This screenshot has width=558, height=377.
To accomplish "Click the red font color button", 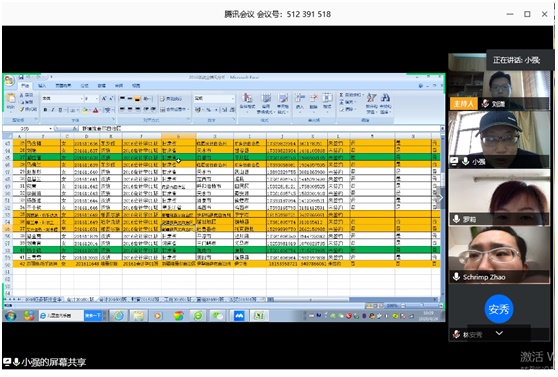I will (95, 111).
